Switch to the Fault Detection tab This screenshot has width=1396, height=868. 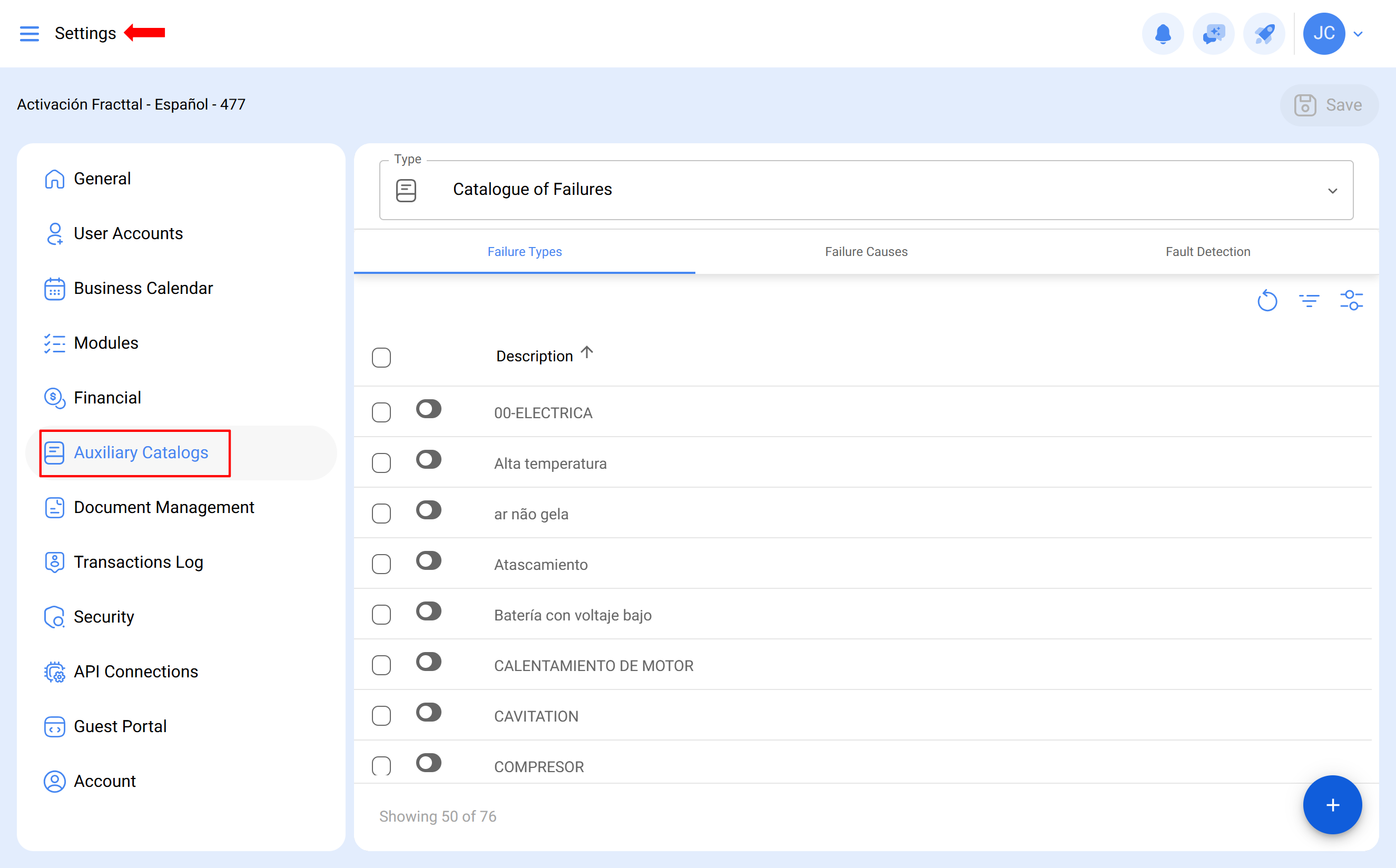1208,251
